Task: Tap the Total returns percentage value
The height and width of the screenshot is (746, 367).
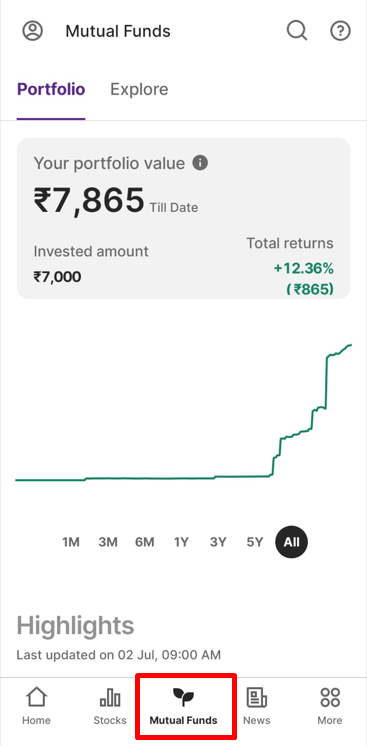Action: pyautogui.click(x=304, y=269)
